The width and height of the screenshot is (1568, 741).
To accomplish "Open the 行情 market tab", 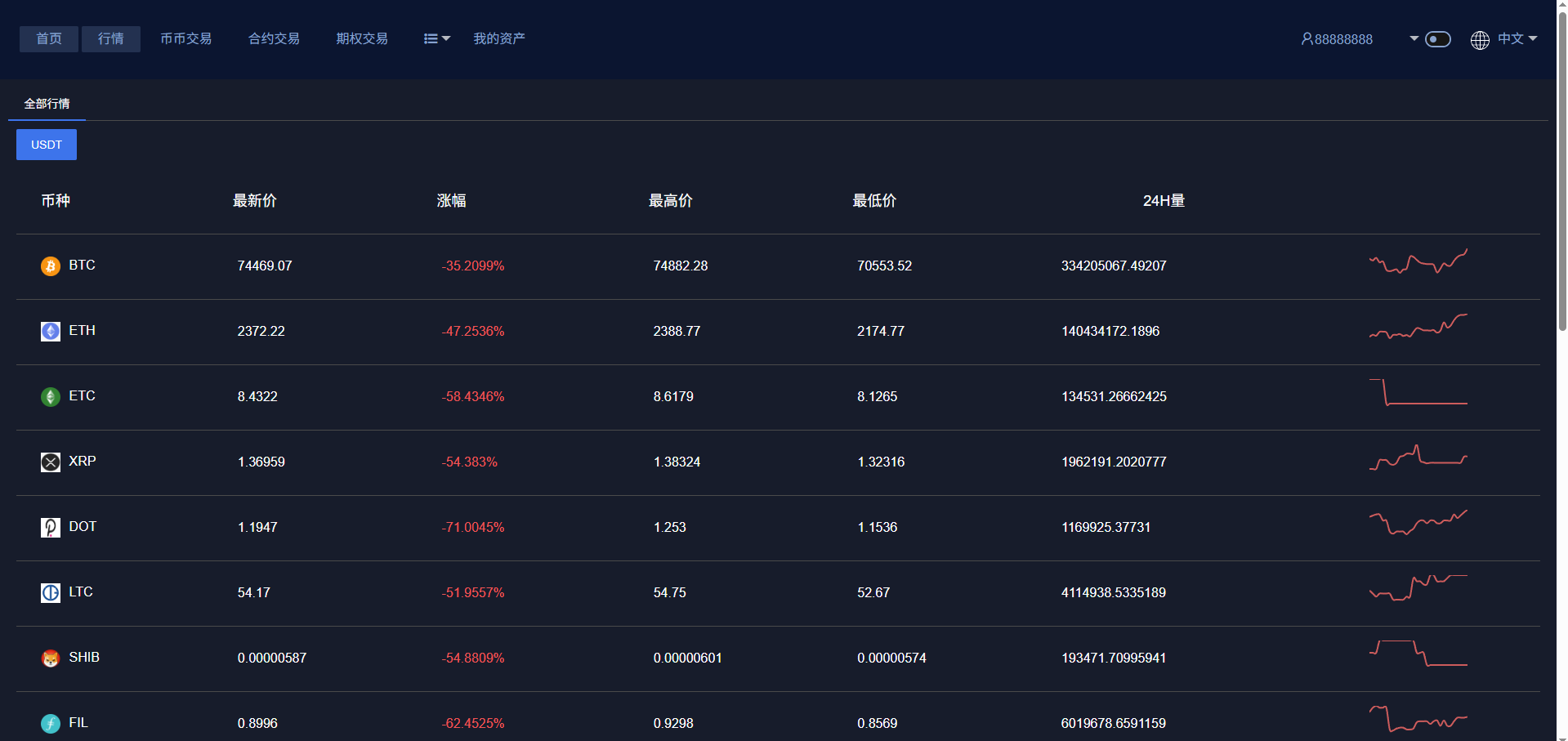I will point(111,39).
